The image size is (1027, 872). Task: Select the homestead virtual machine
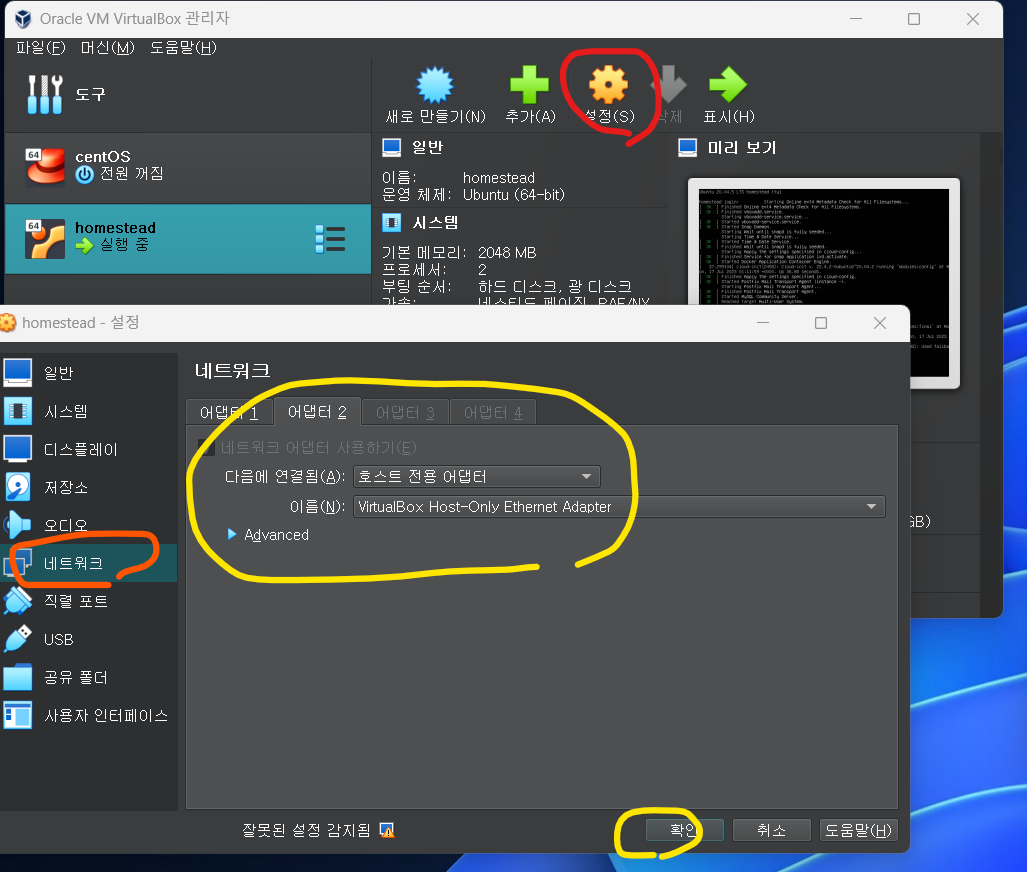pos(188,238)
